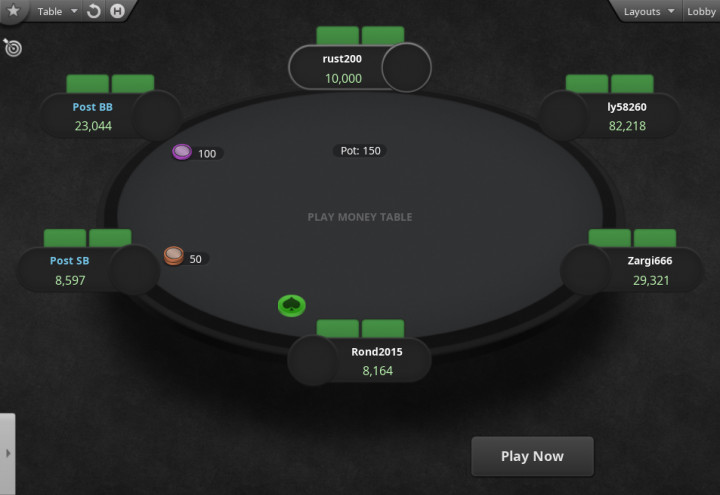Open the Table dropdown menu

56,11
